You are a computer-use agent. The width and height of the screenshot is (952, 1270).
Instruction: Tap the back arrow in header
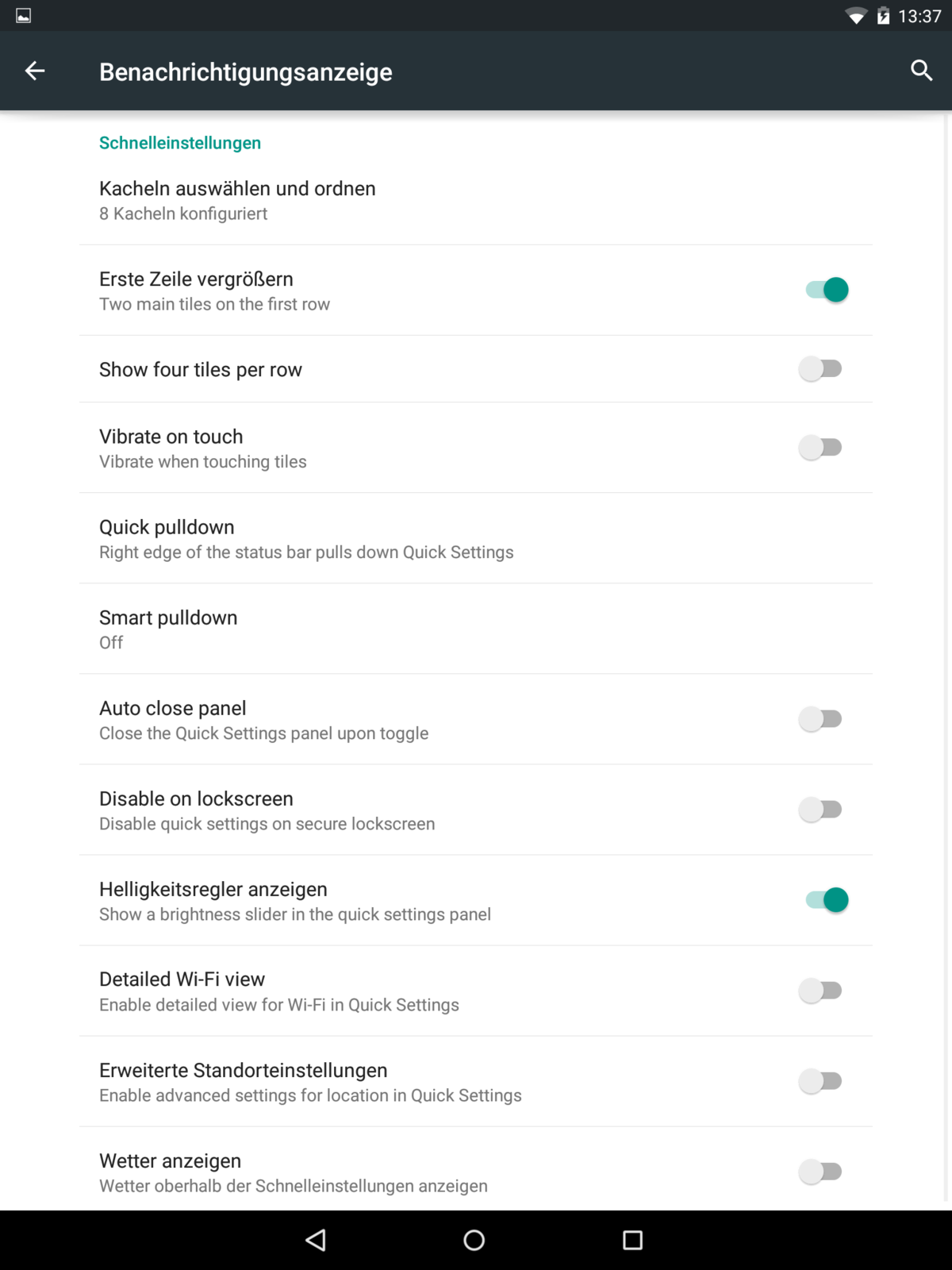[x=35, y=71]
